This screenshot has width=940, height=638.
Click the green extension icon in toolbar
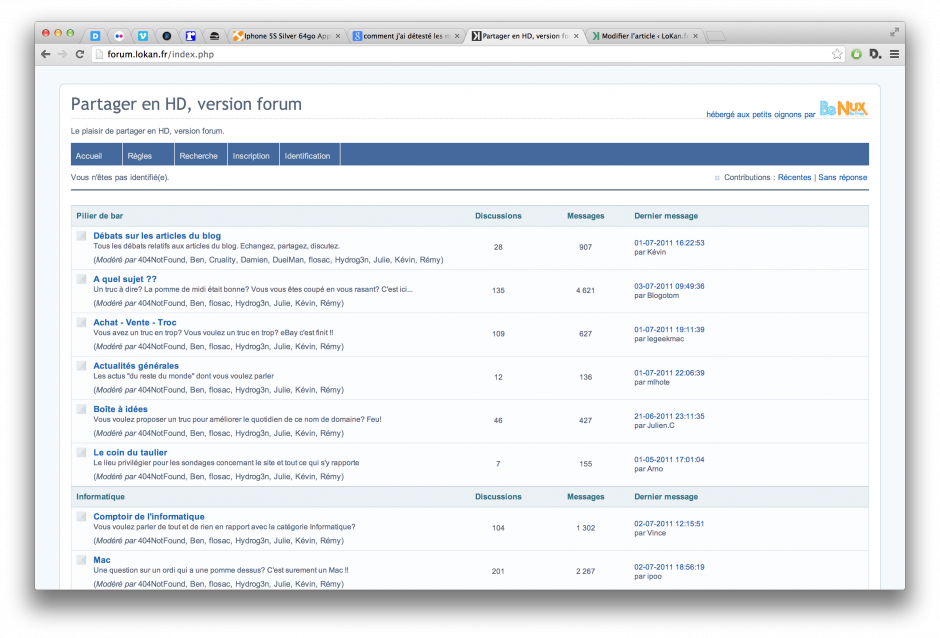(857, 54)
